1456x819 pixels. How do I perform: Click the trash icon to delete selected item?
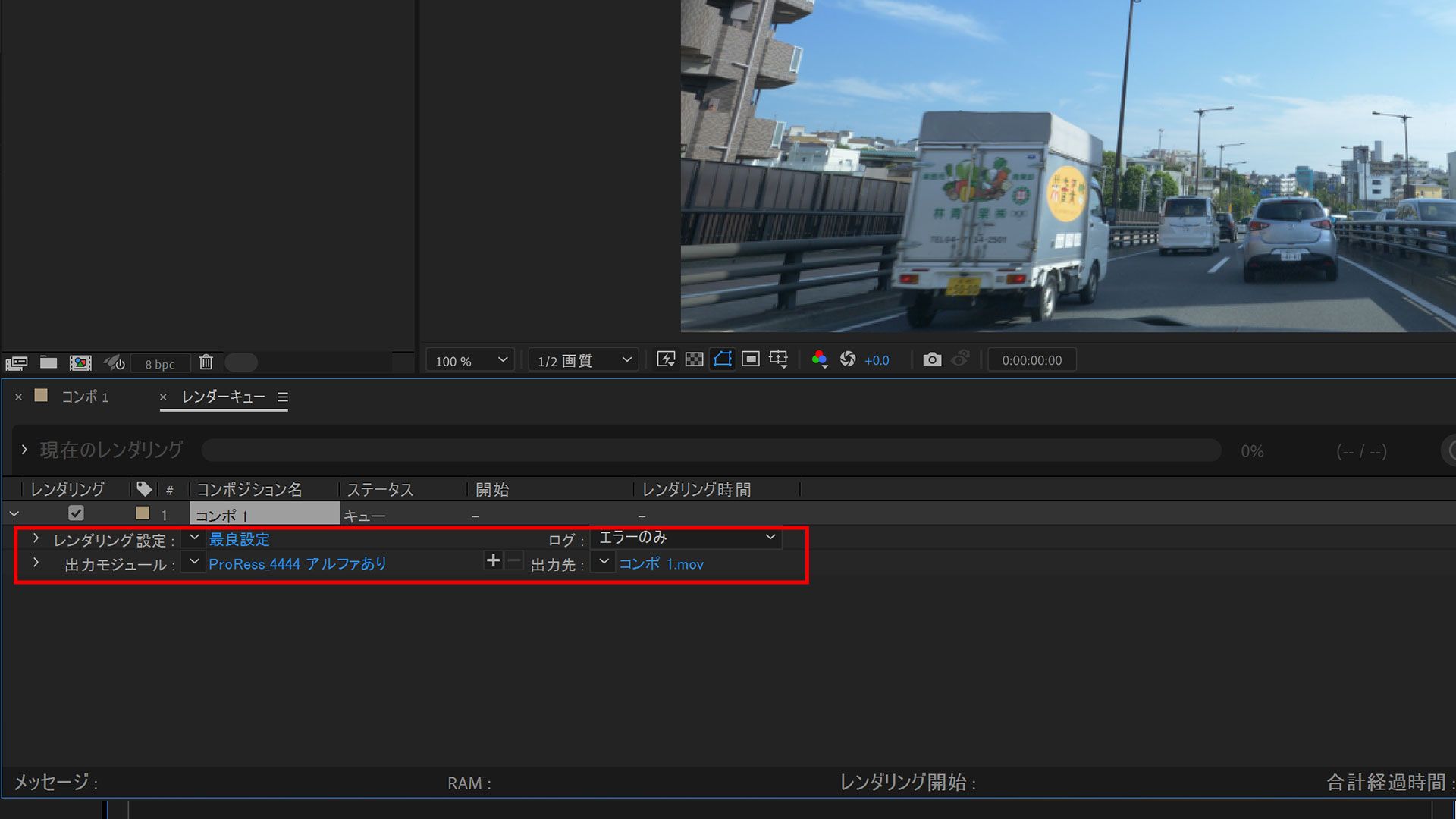[206, 362]
